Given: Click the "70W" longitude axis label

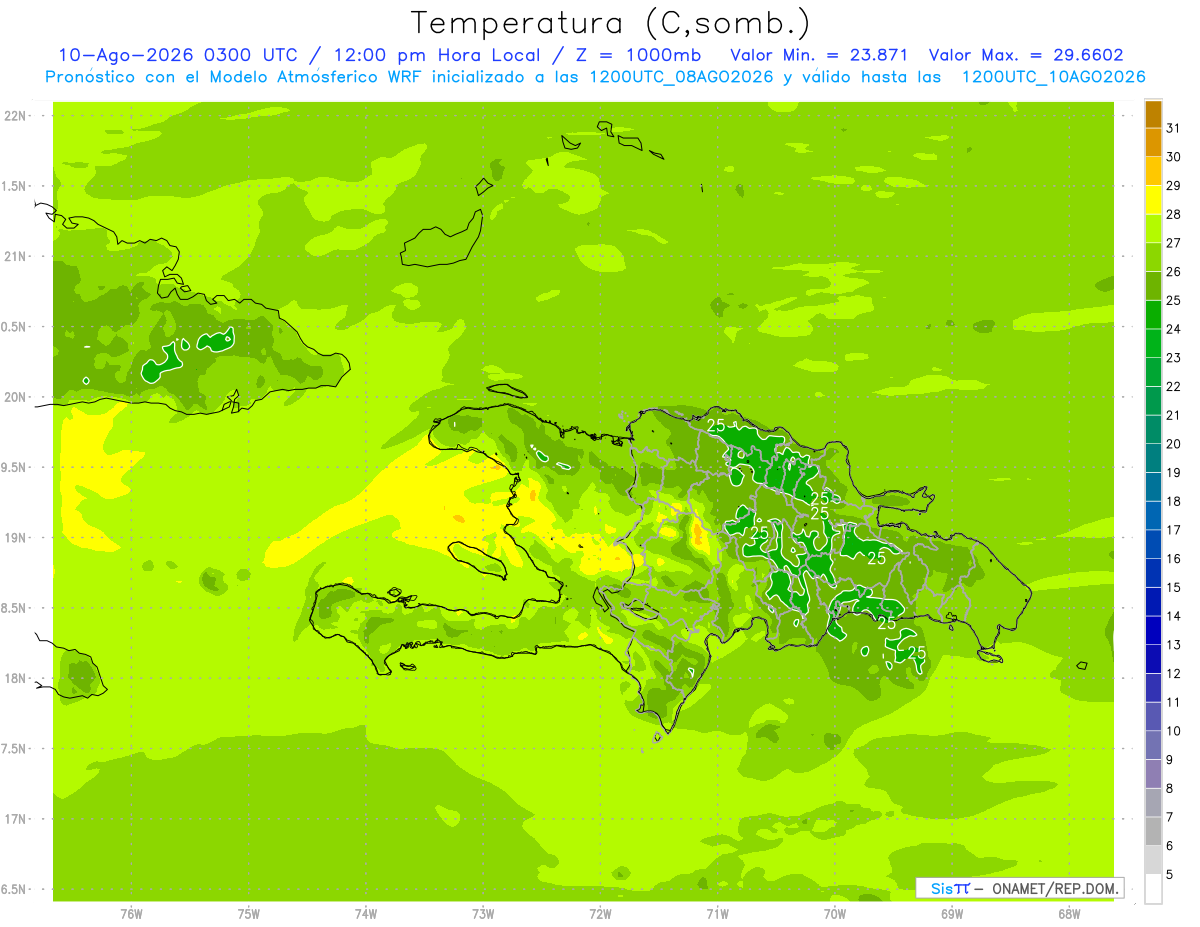Looking at the screenshot, I should [835, 914].
